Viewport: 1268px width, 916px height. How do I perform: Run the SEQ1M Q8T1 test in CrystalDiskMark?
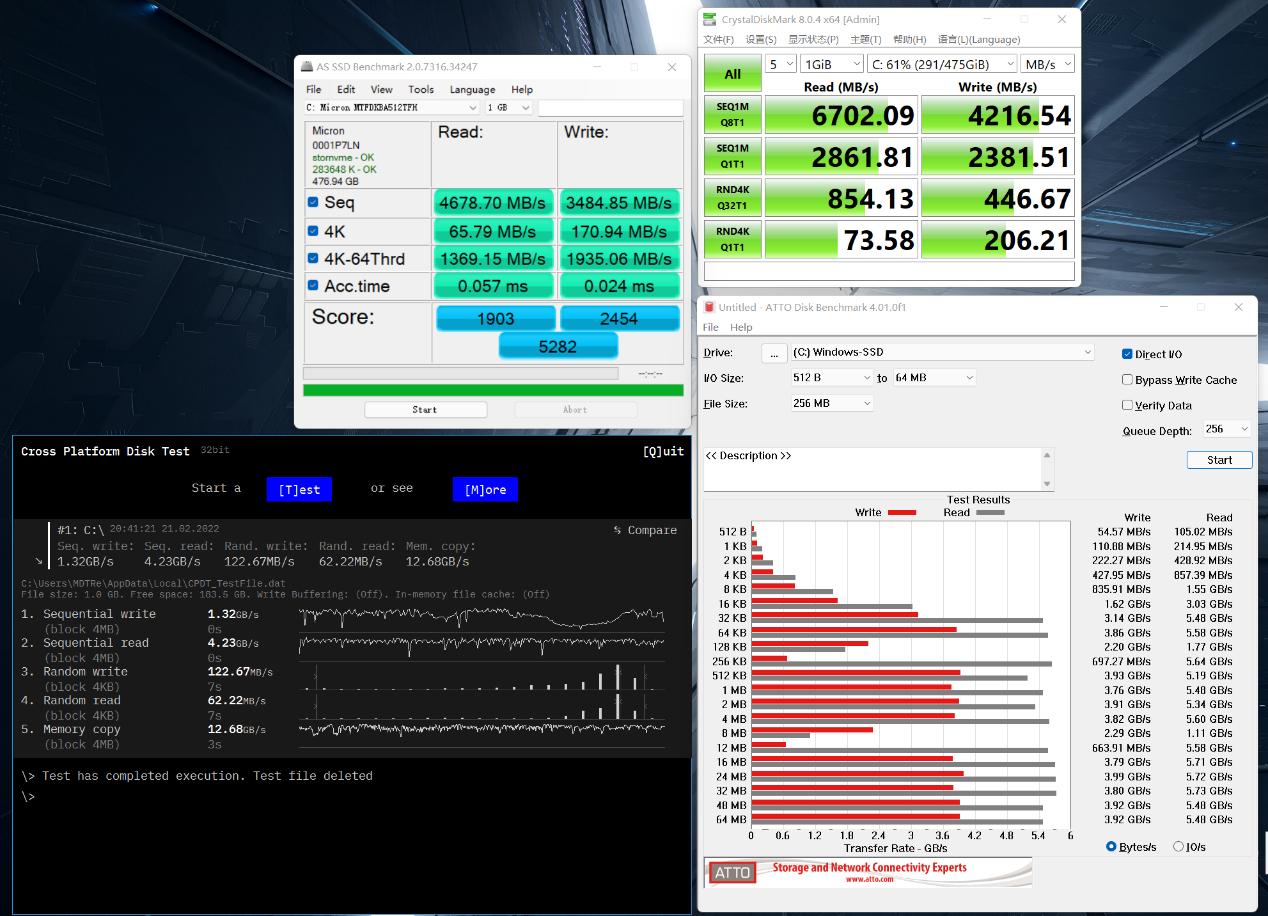click(x=732, y=115)
